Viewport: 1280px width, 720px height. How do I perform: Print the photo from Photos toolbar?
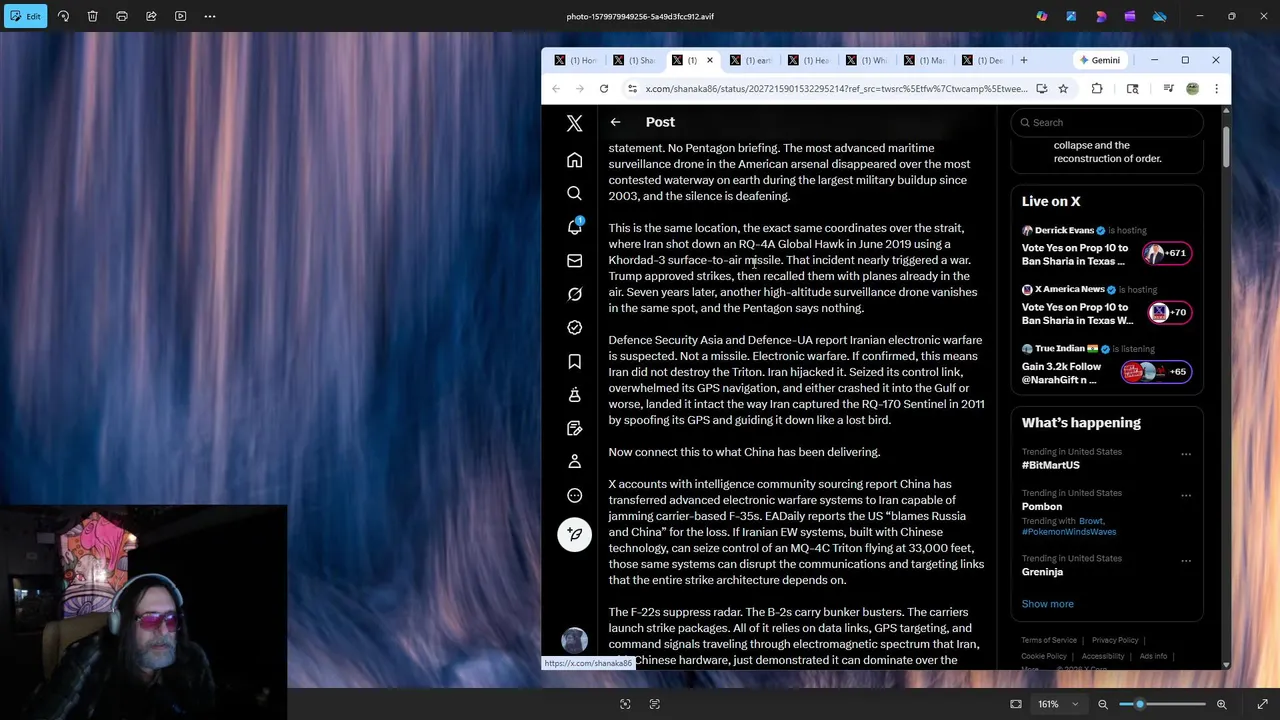tap(122, 16)
